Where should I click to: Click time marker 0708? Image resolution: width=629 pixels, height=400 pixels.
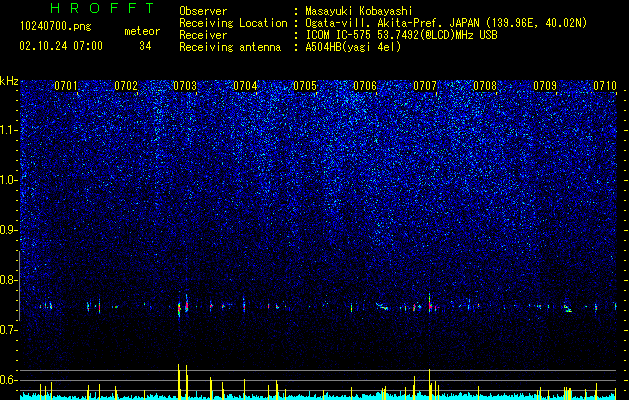(x=485, y=86)
